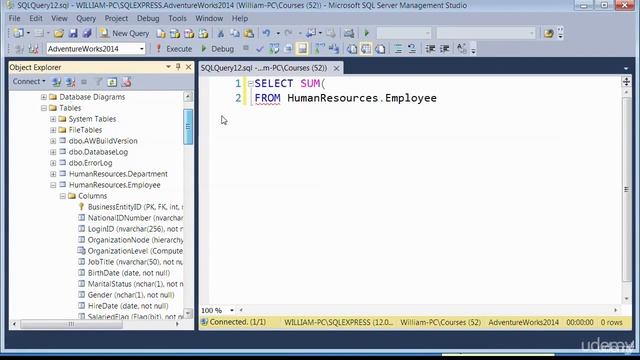Image resolution: width=640 pixels, height=360 pixels.
Task: Click the query editor vertical scrollbar
Action: (x=627, y=190)
